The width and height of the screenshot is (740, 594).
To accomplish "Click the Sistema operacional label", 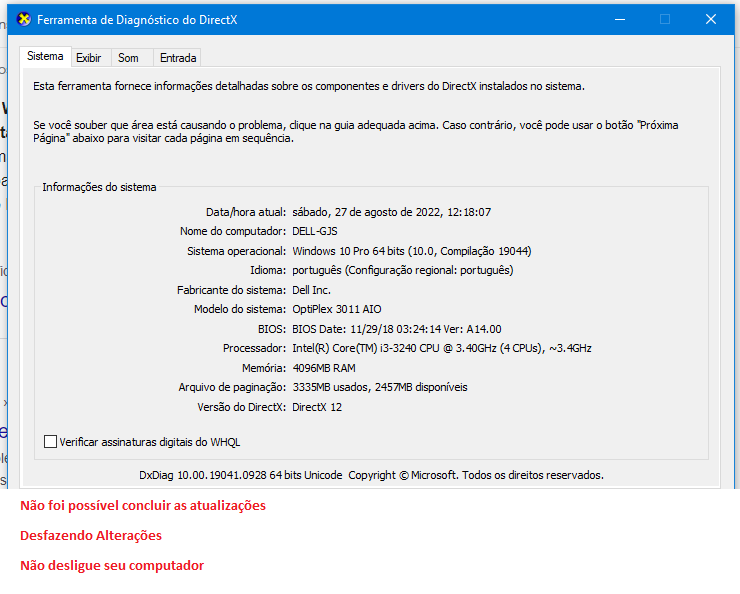I will (x=236, y=251).
